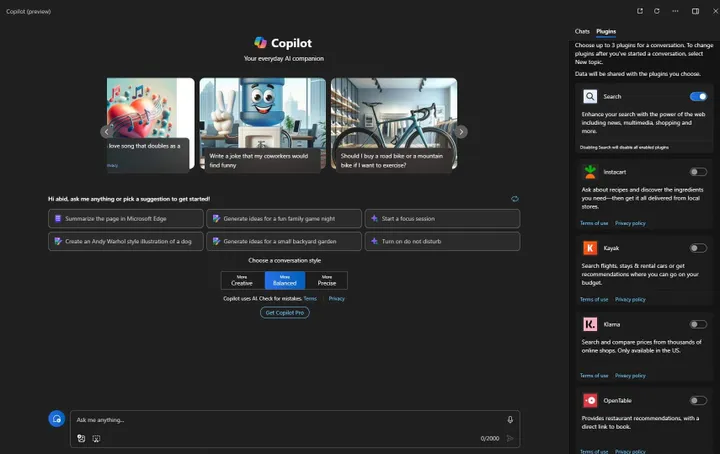720x454 pixels.
Task: Switch to the Plugins tab
Action: click(x=606, y=31)
